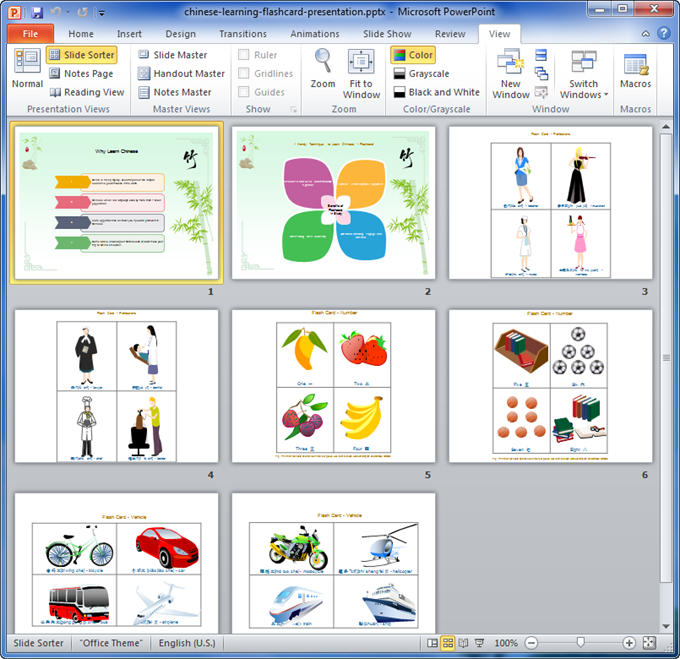Expand the Switch Windows dropdown
680x659 pixels.
click(x=584, y=74)
